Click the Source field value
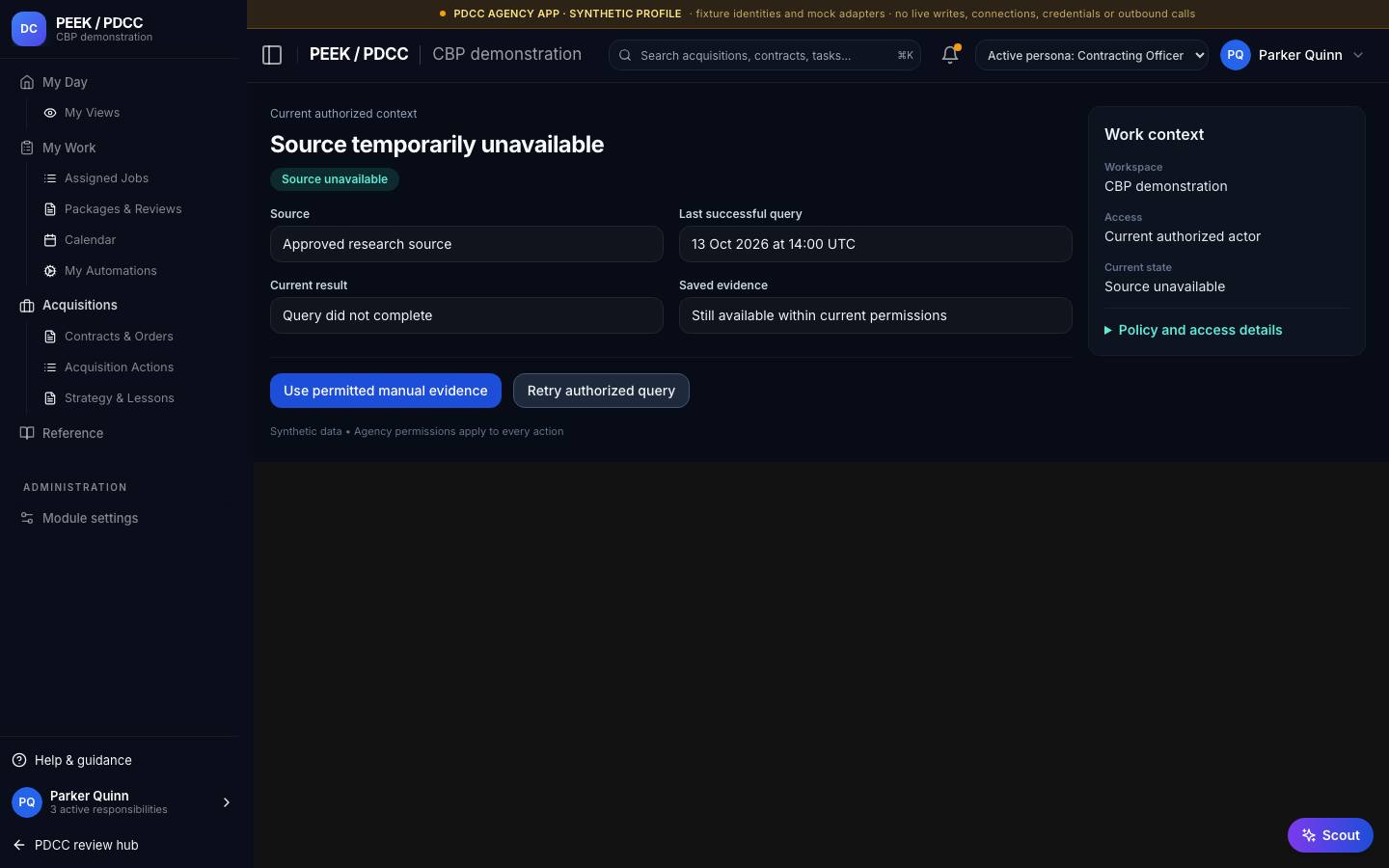The width and height of the screenshot is (1389, 868). 467,244
